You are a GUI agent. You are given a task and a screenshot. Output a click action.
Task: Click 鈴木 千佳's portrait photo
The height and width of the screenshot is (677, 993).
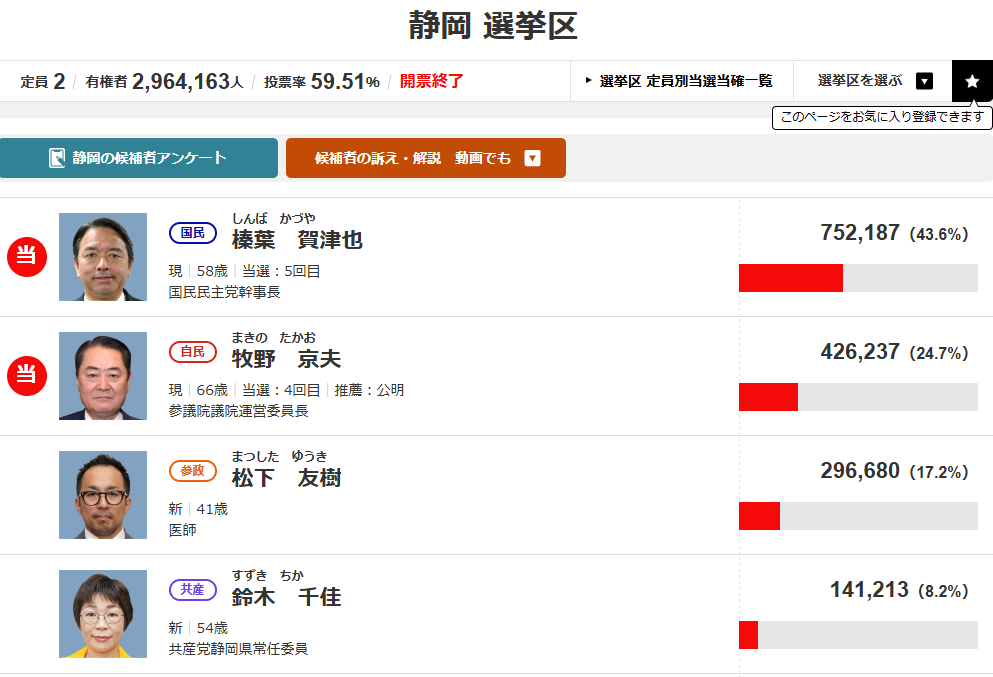pyautogui.click(x=103, y=614)
